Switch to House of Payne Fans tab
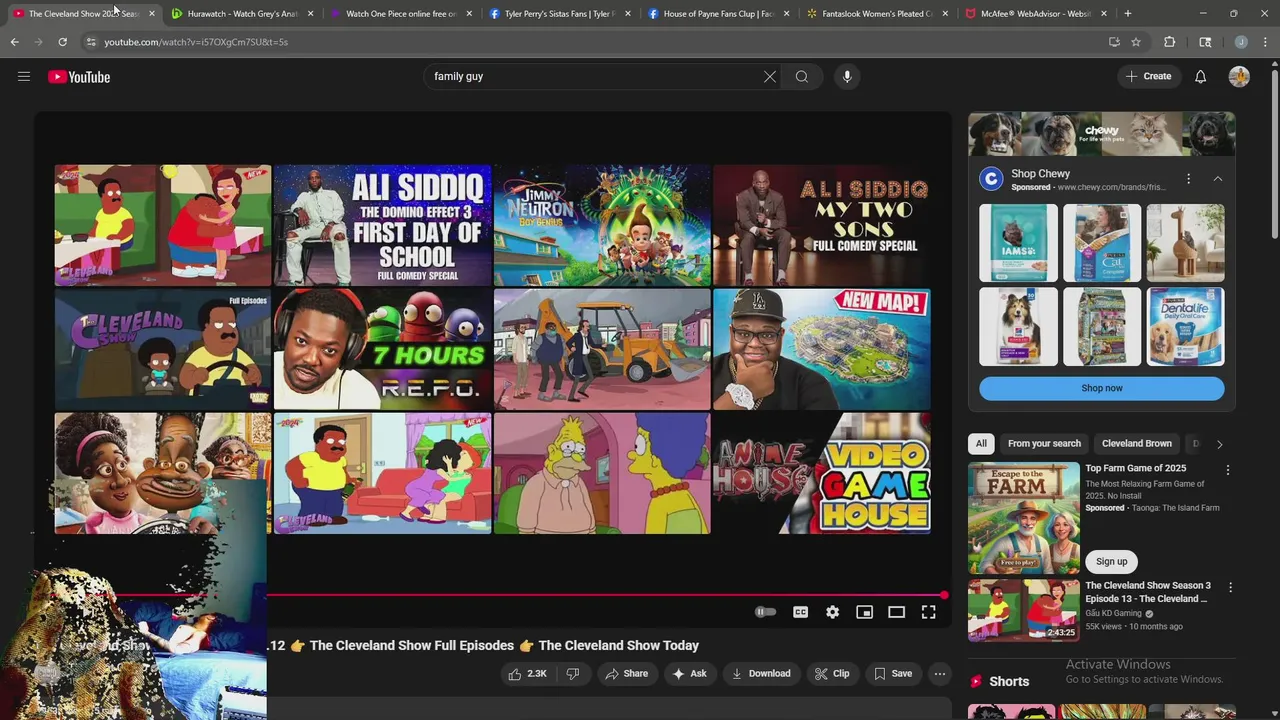Image resolution: width=1280 pixels, height=720 pixels. [x=718, y=14]
